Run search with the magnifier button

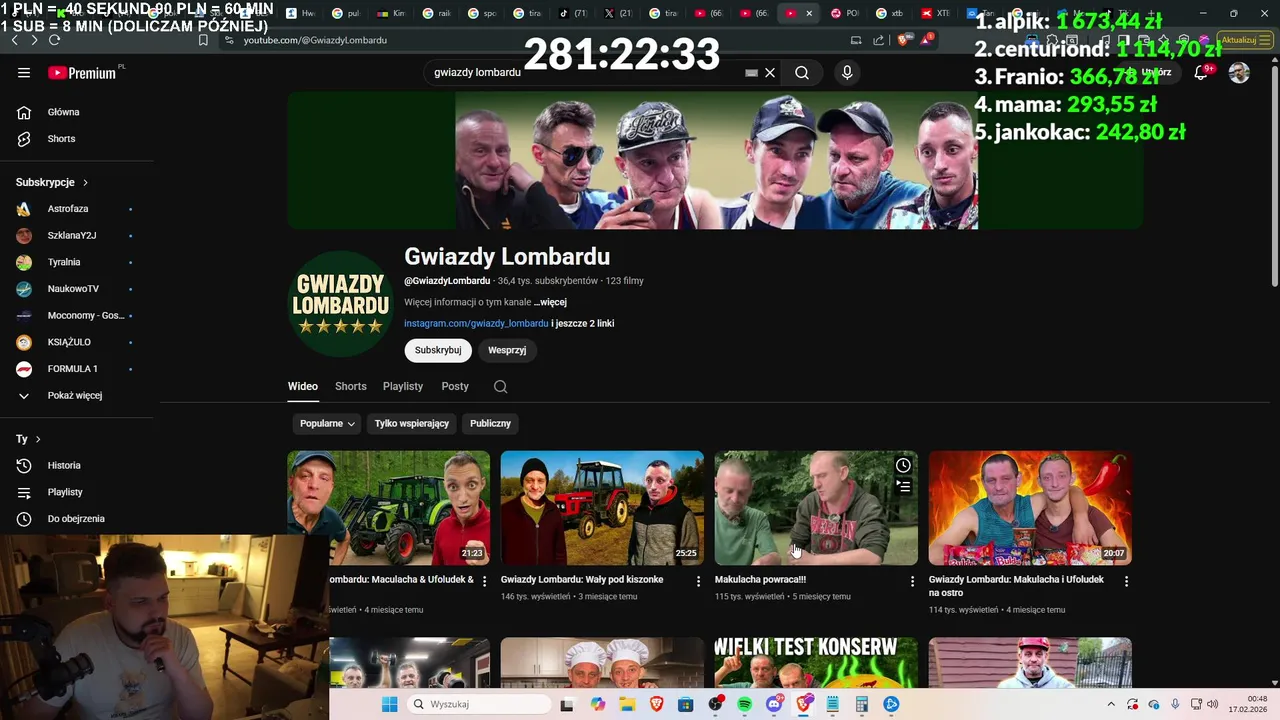point(802,73)
